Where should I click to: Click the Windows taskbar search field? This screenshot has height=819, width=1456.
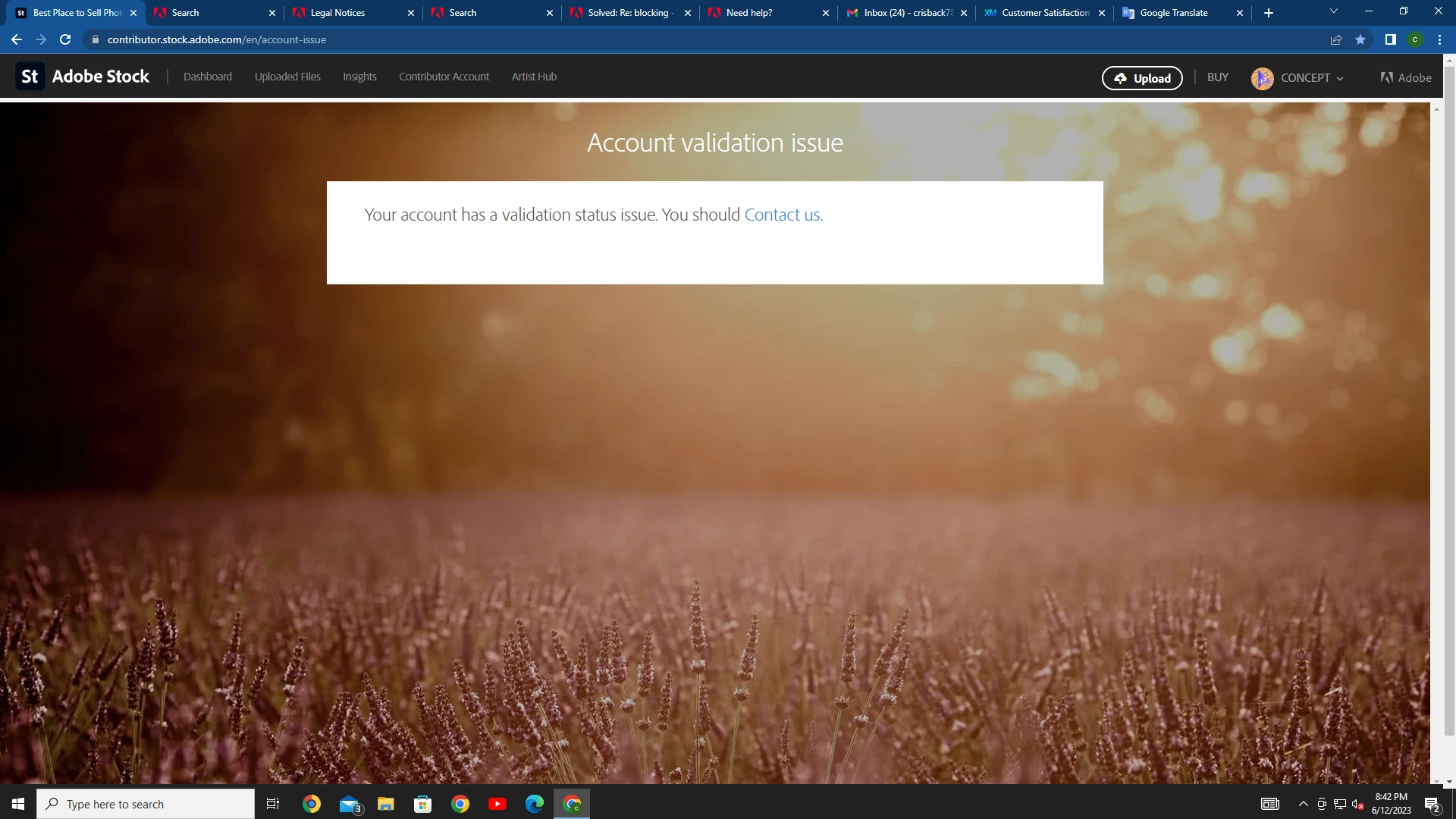pyautogui.click(x=146, y=804)
